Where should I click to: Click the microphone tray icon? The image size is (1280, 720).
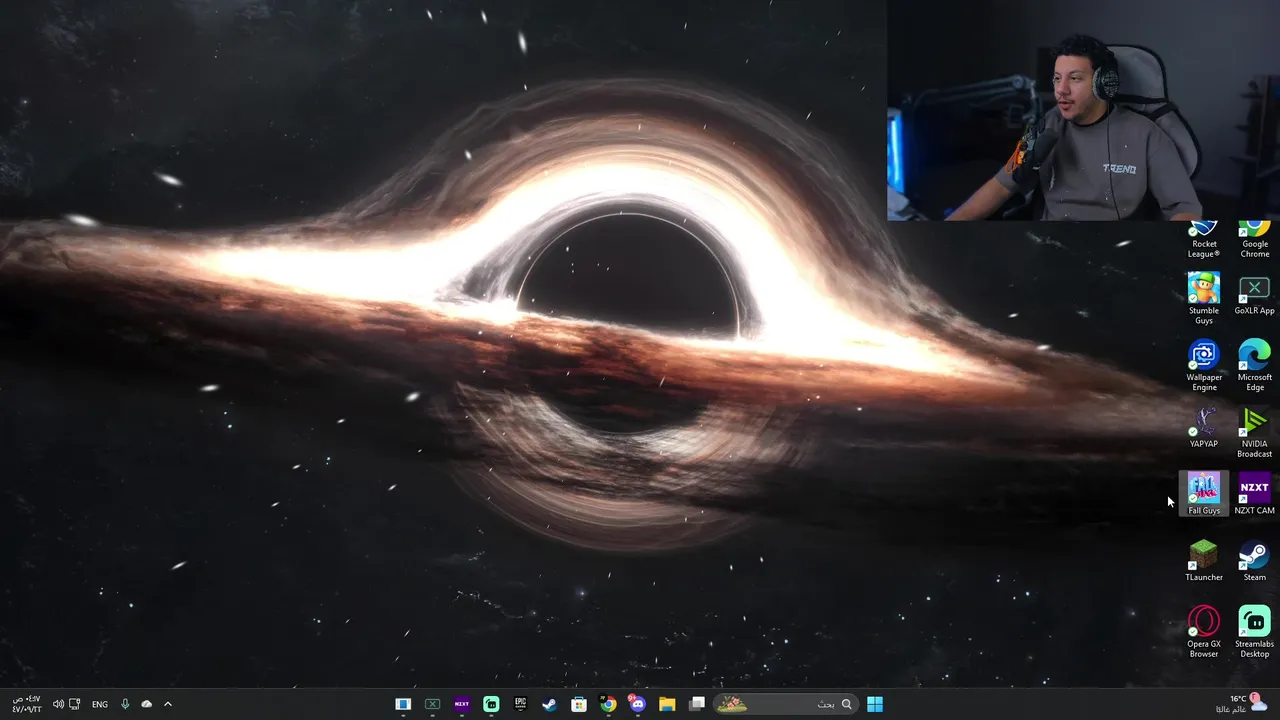125,704
